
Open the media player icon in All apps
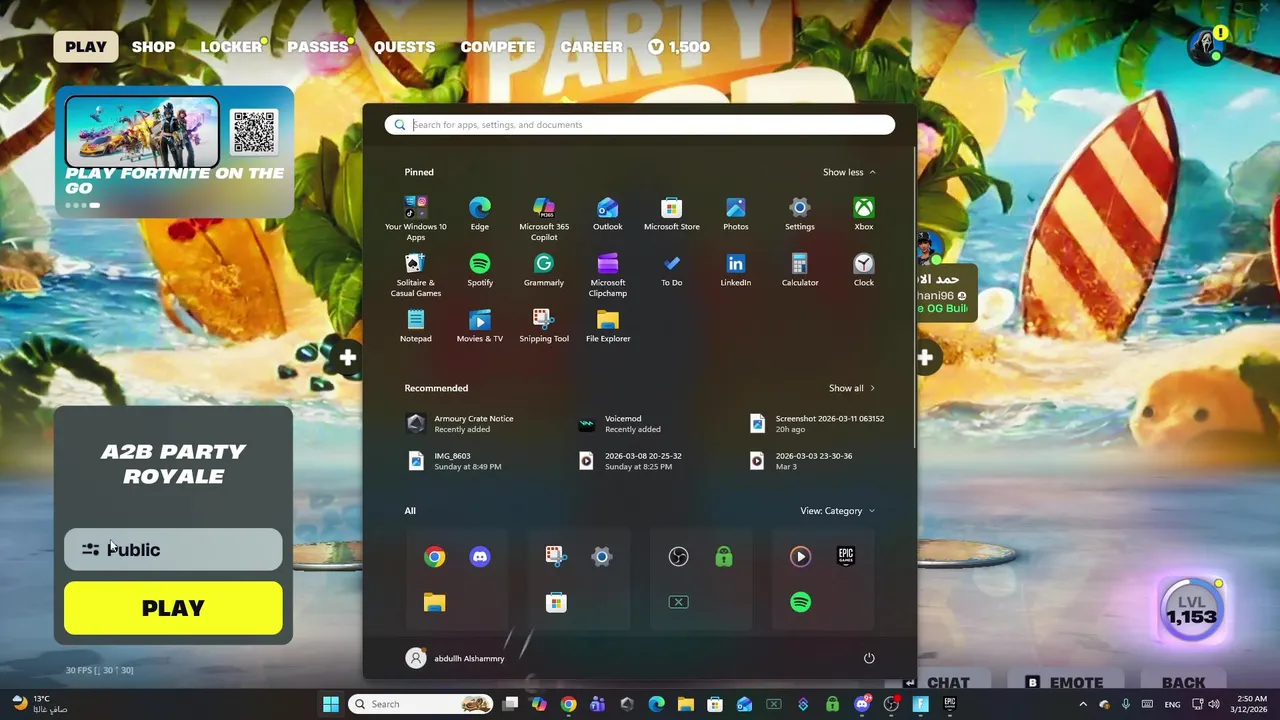pyautogui.click(x=800, y=557)
